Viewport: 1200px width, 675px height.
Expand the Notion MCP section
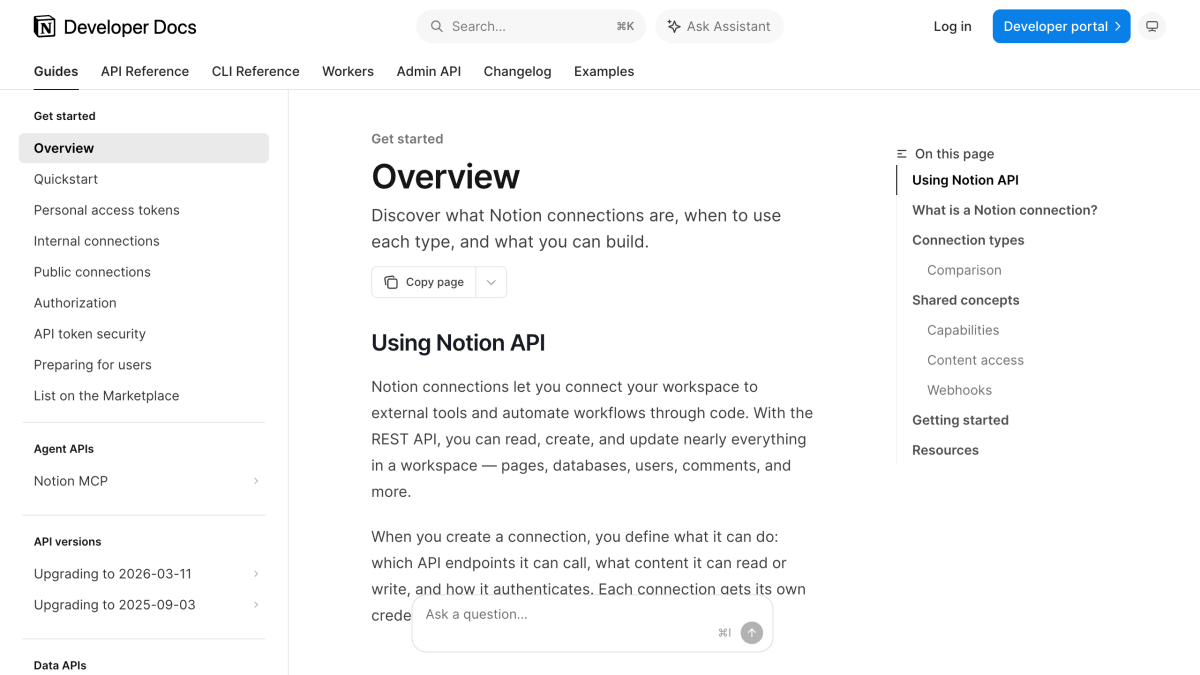256,481
